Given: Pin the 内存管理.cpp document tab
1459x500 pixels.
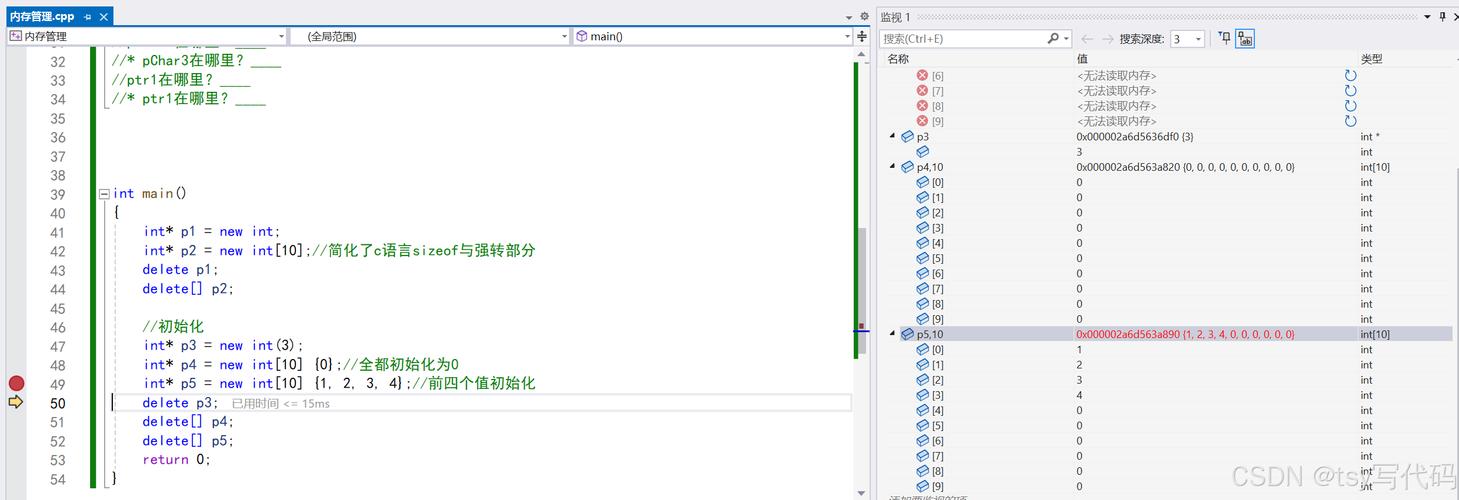Looking at the screenshot, I should pyautogui.click(x=87, y=17).
